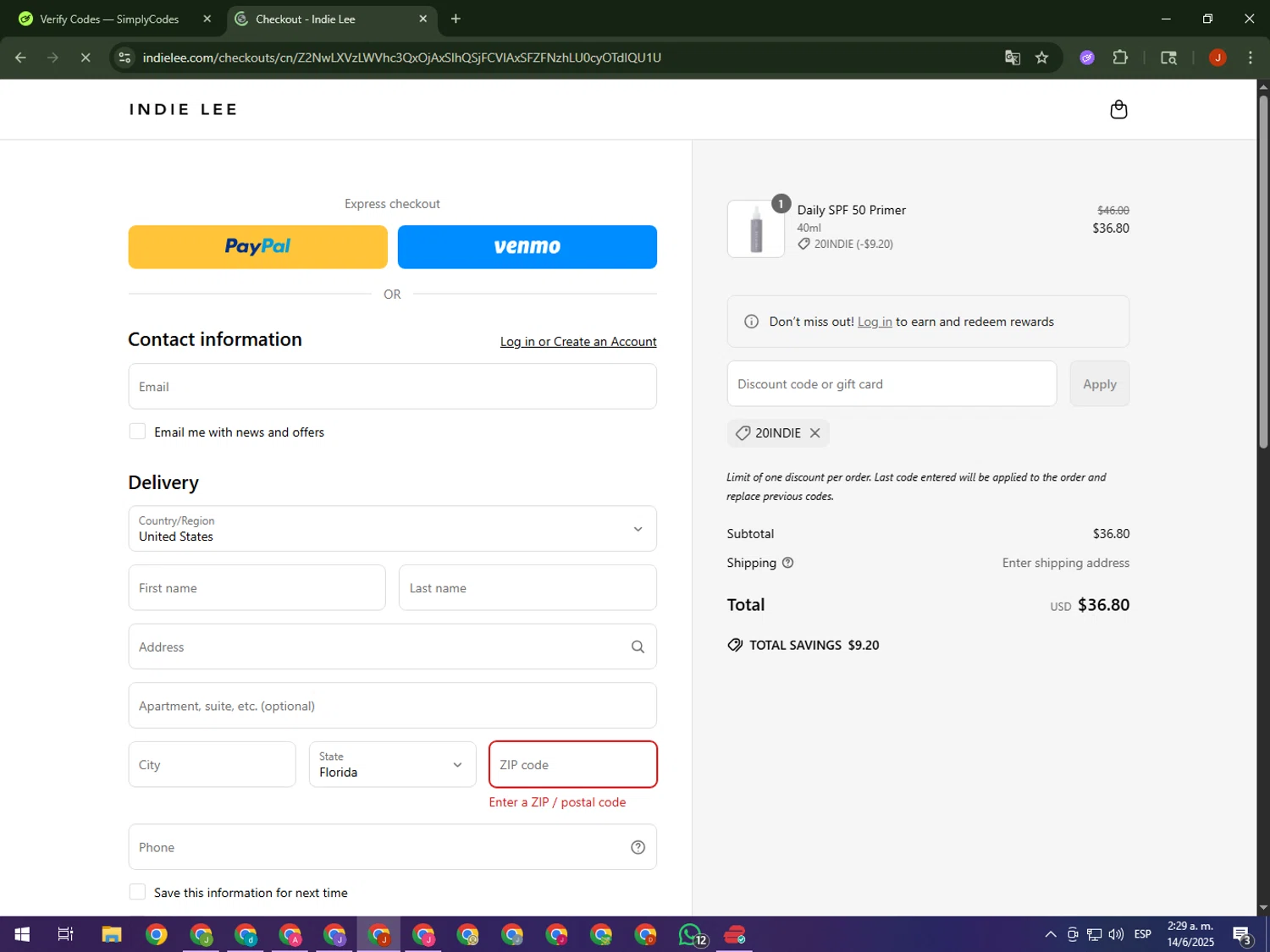
Task: Focus the Discount code or gift card field
Action: click(892, 384)
